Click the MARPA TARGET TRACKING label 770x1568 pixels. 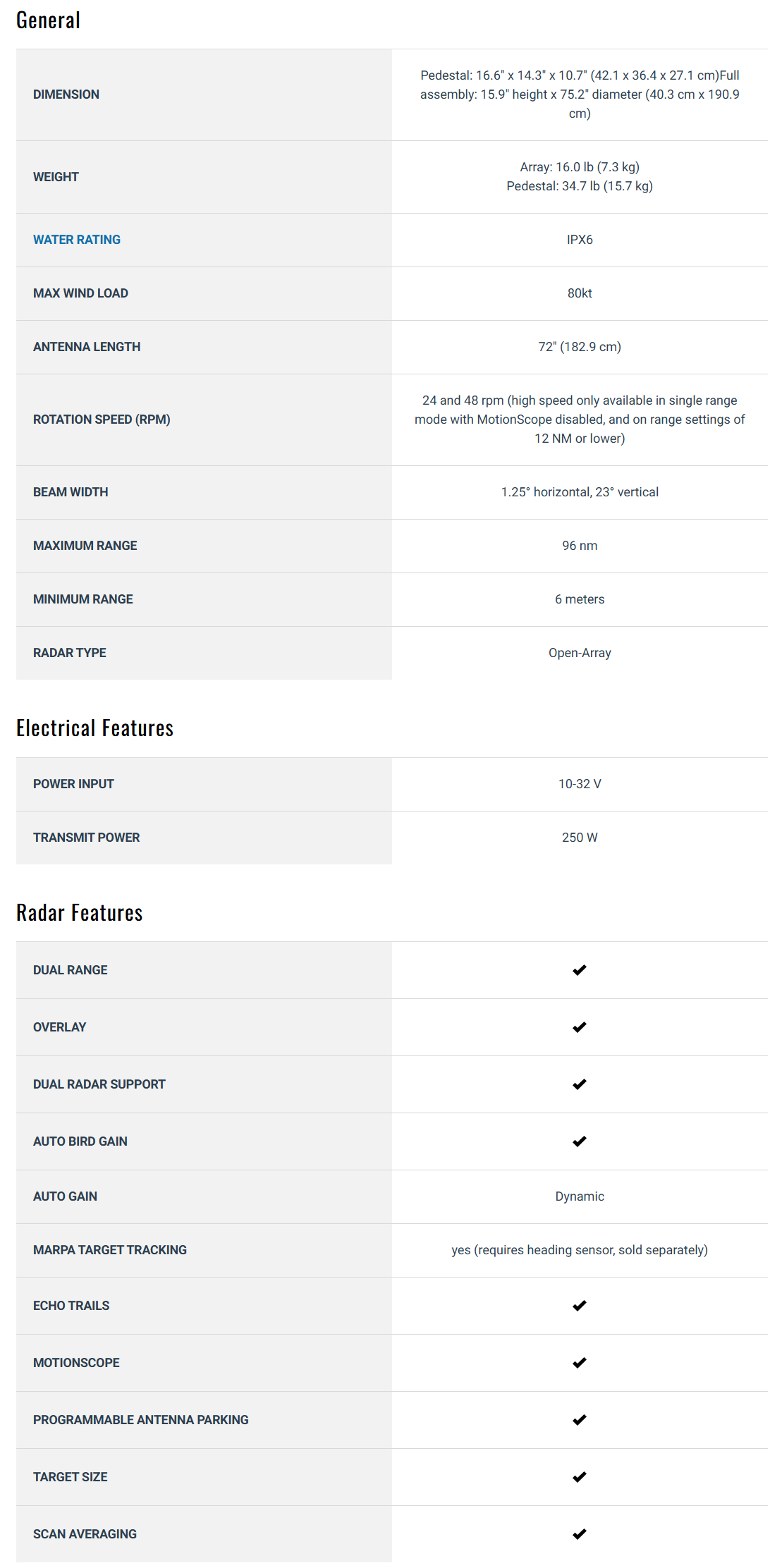coord(109,1250)
